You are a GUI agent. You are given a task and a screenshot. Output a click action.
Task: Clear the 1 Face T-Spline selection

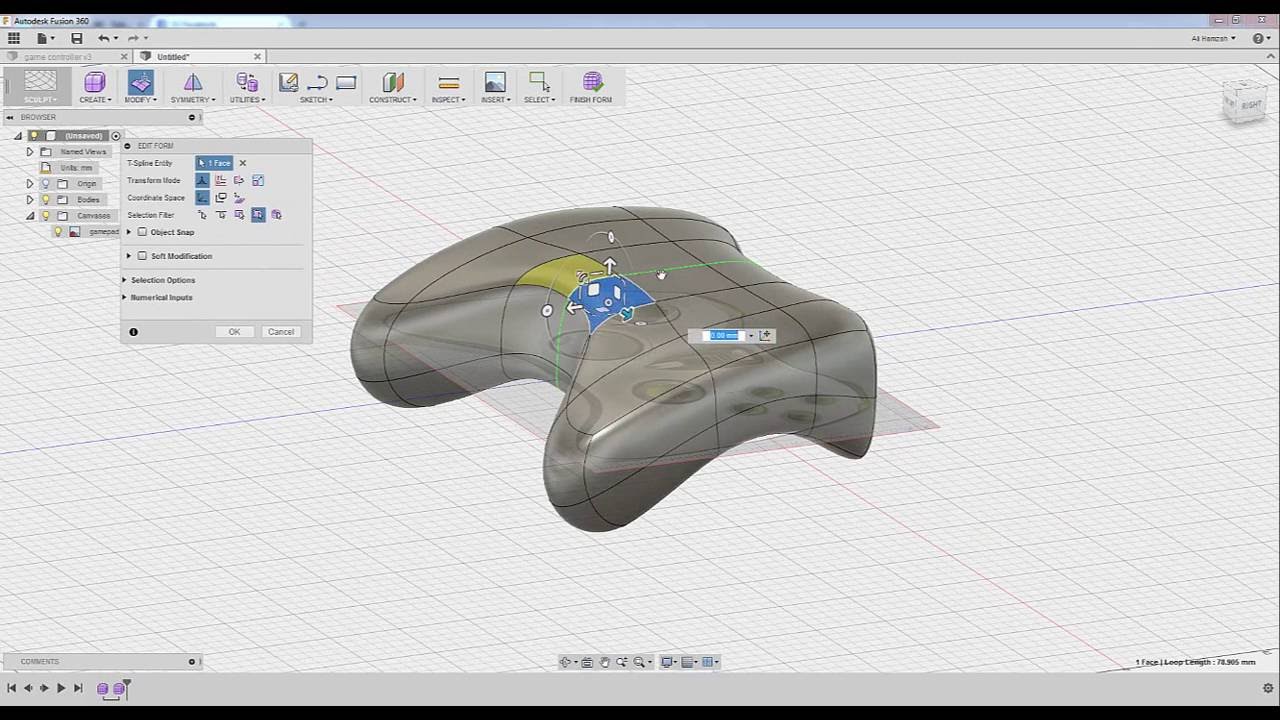242,163
